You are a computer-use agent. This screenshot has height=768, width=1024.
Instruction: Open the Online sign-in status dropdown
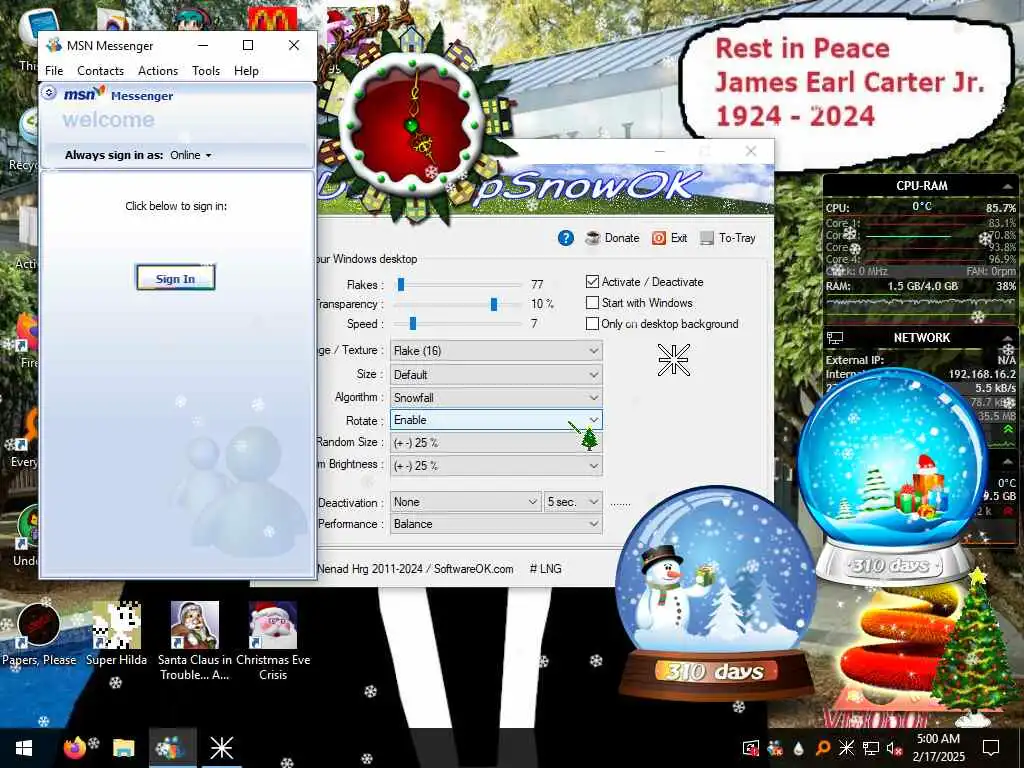click(191, 155)
